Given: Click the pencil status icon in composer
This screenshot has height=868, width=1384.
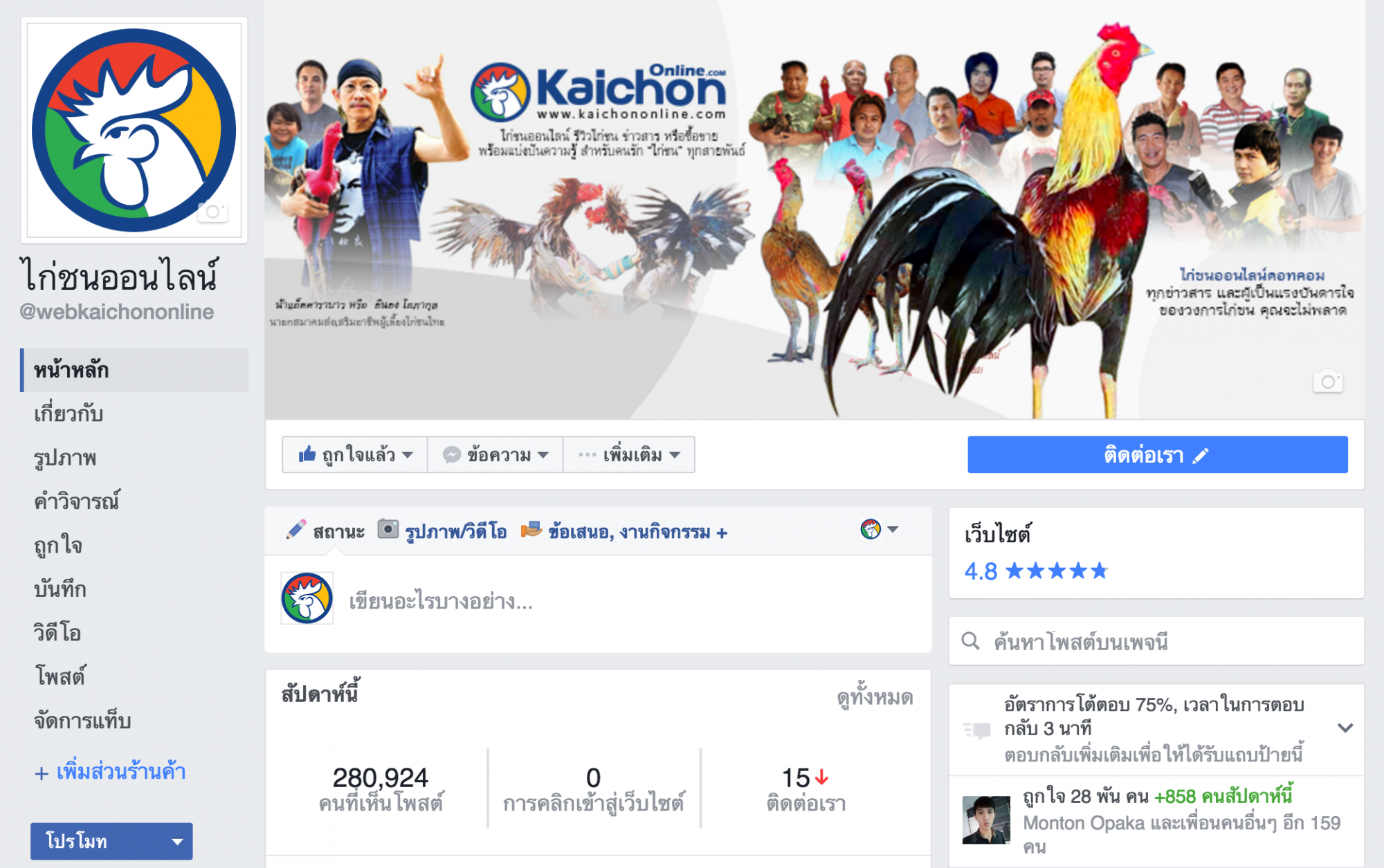Looking at the screenshot, I should click(x=296, y=530).
